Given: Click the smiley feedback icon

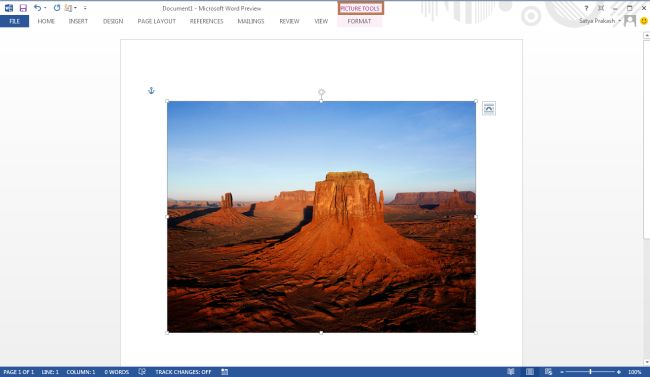Looking at the screenshot, I should click(x=644, y=20).
